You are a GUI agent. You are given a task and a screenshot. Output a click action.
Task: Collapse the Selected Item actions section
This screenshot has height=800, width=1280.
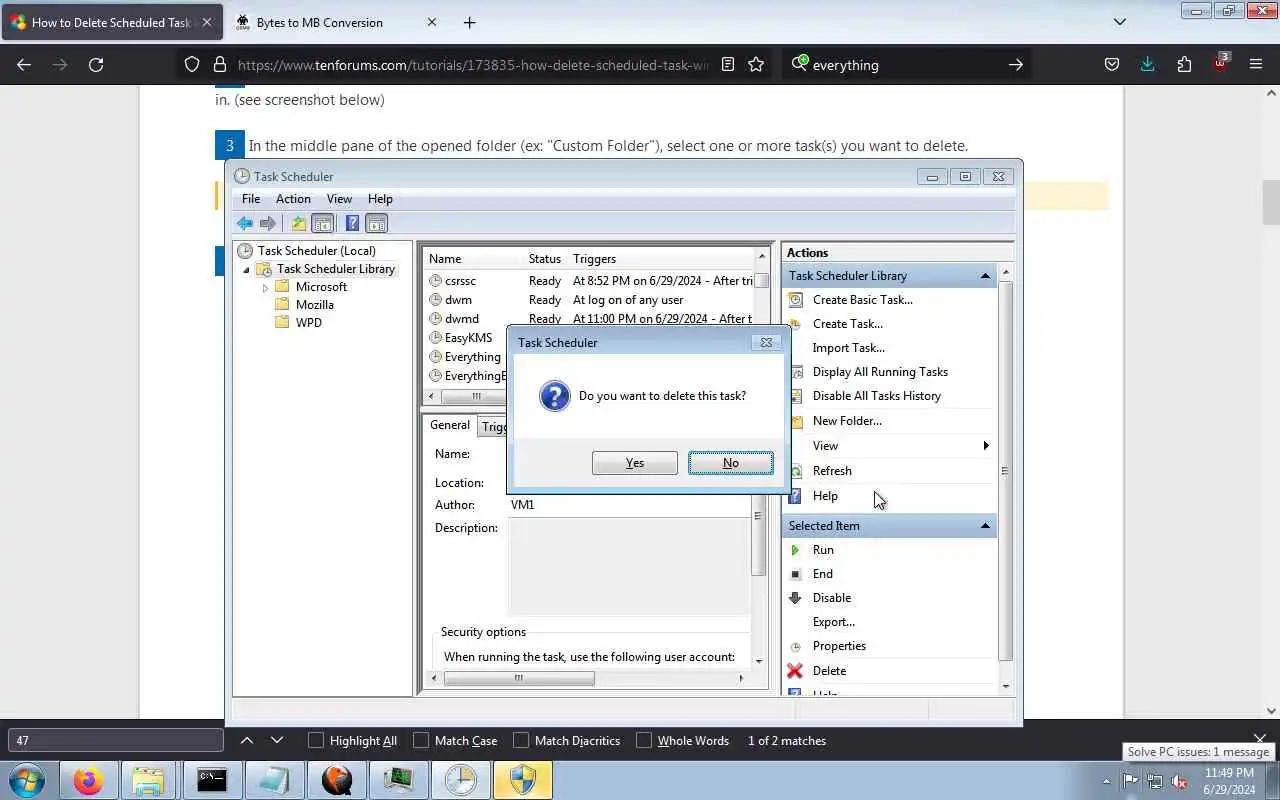pos(985,526)
